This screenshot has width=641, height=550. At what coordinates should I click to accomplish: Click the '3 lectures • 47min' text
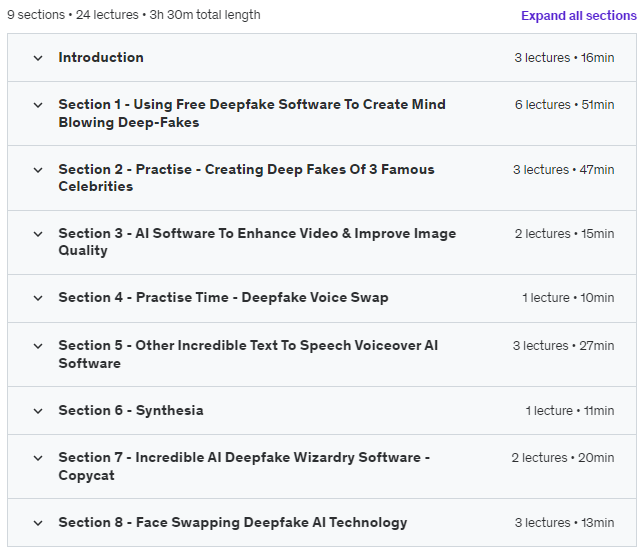[x=563, y=169]
